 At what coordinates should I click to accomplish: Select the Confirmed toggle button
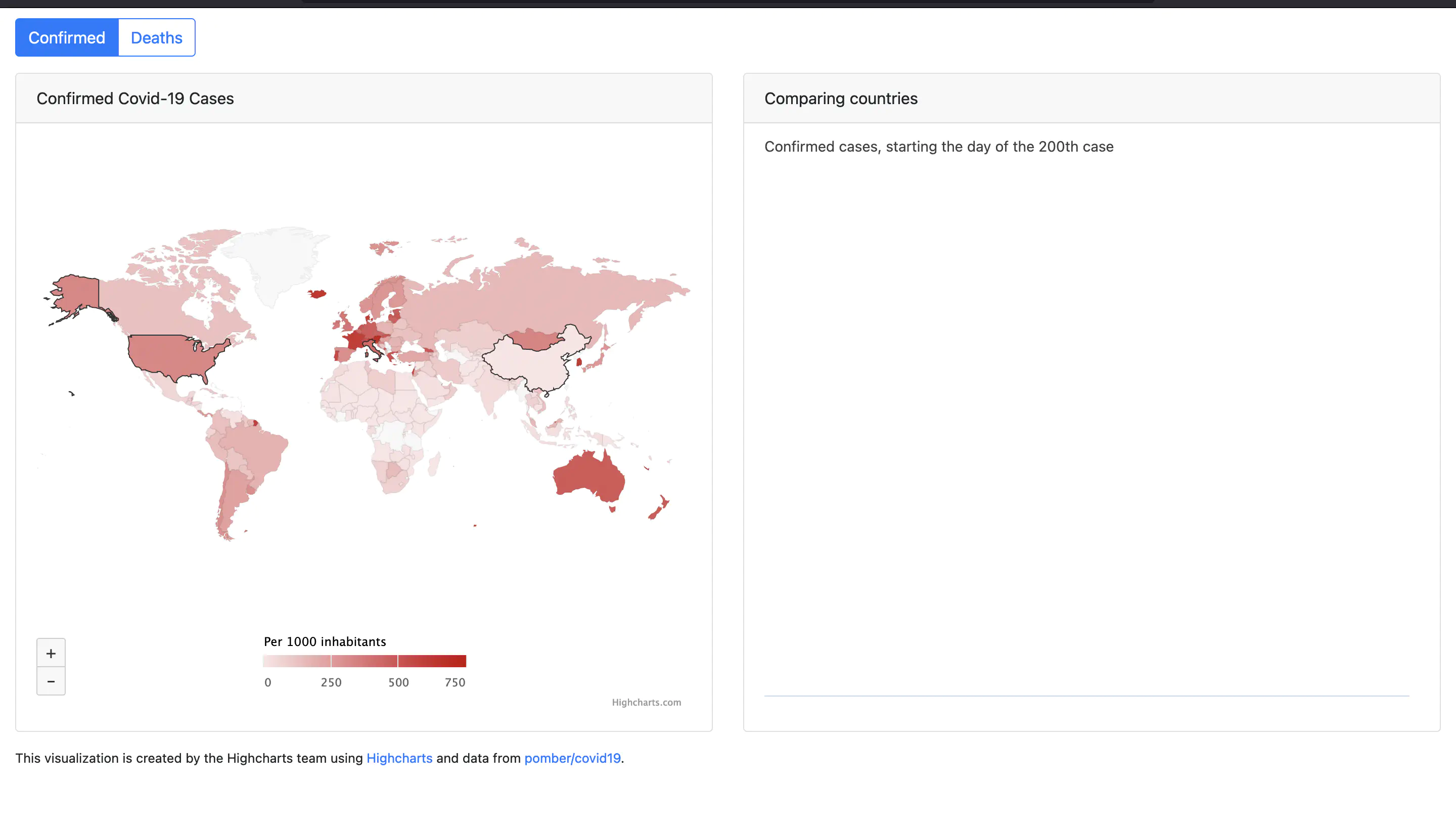point(67,38)
